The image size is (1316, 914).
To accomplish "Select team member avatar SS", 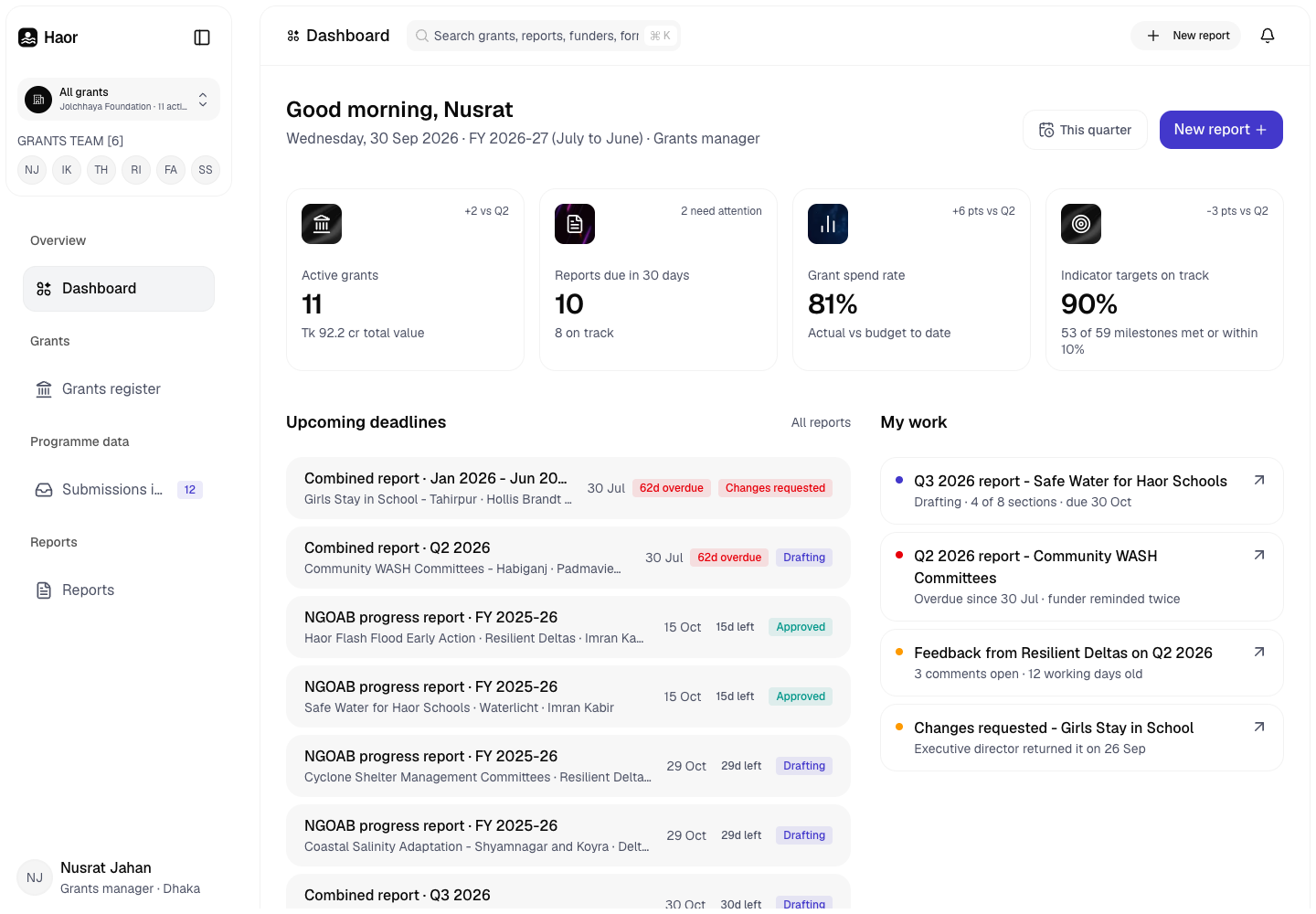I will pyautogui.click(x=206, y=170).
